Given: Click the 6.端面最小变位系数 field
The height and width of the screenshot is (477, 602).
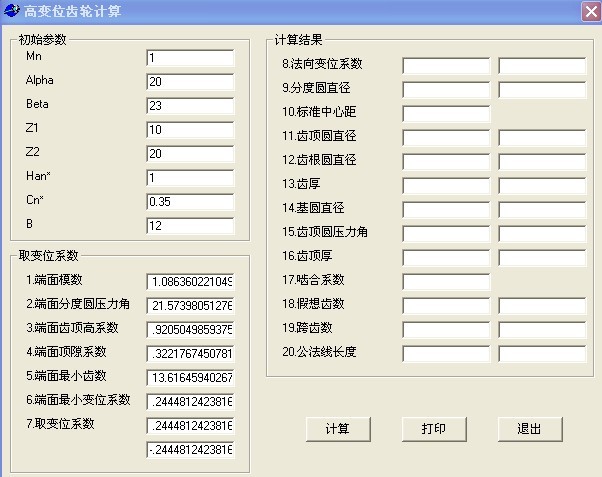Looking at the screenshot, I should pos(190,402).
